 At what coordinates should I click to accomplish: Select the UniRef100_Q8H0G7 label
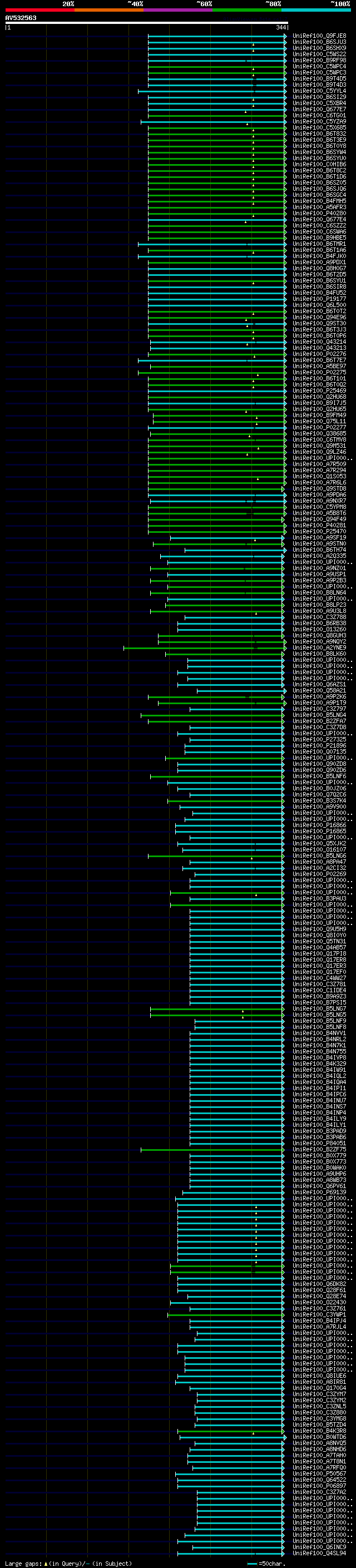point(319,269)
